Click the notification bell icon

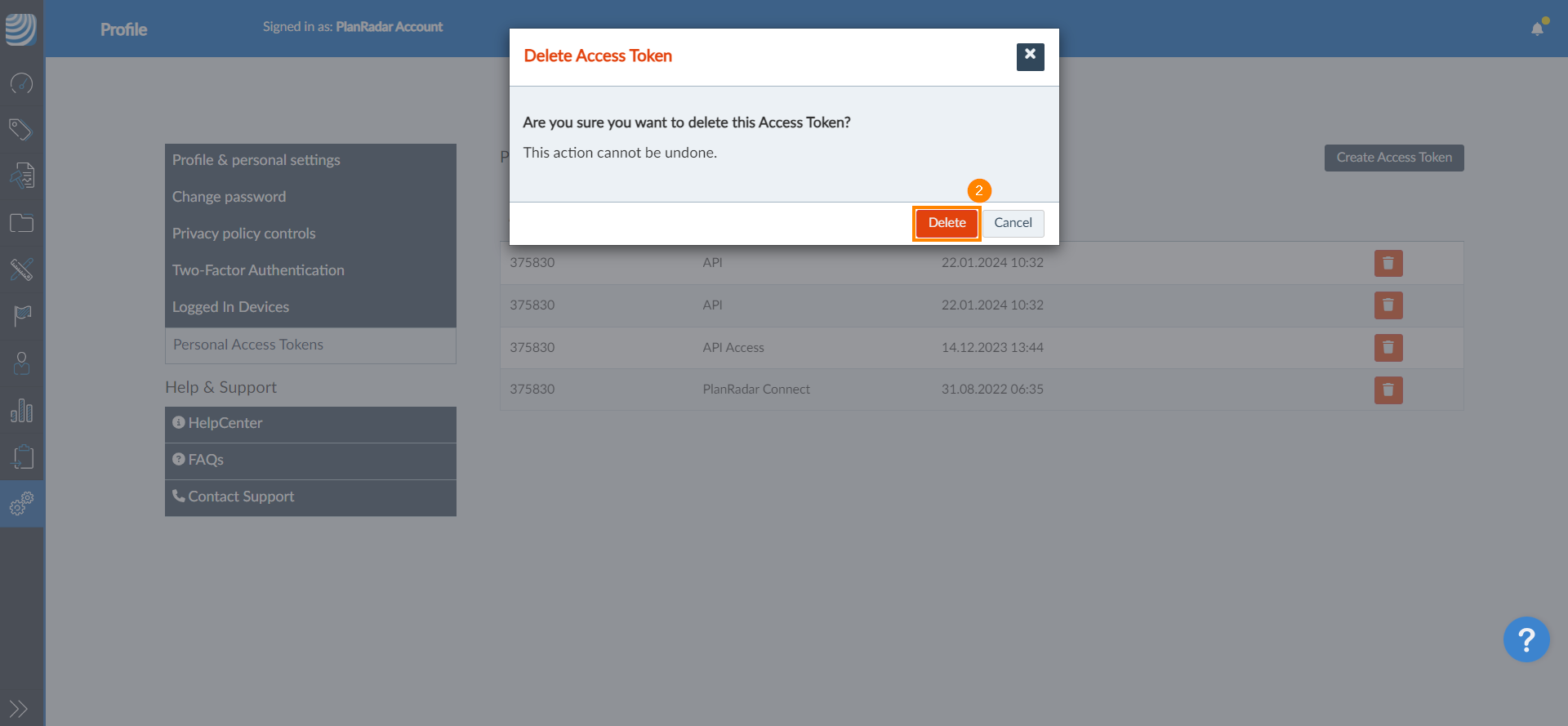coord(1537,29)
